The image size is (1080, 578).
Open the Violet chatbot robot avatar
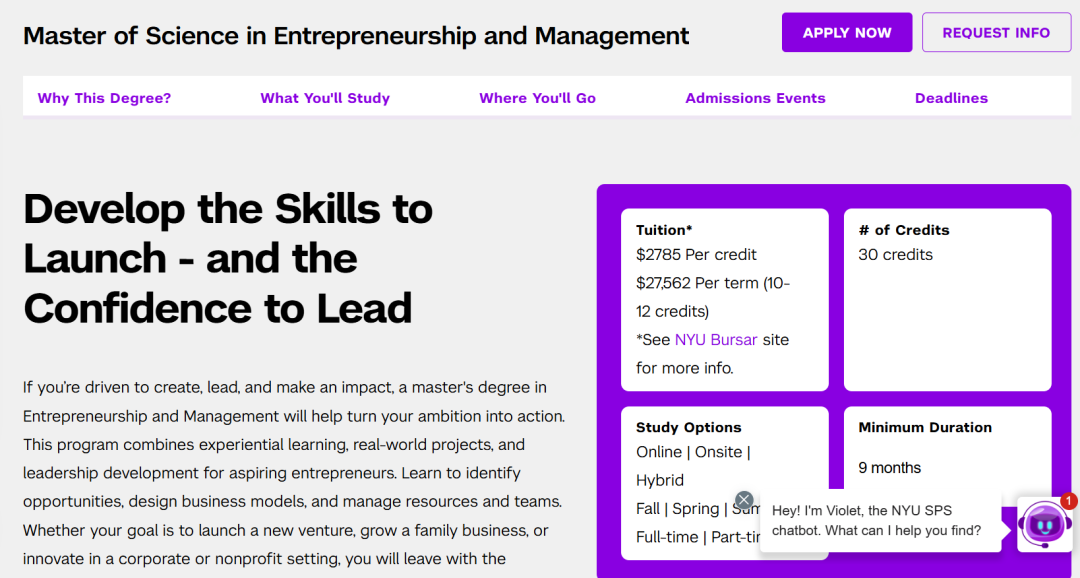pos(1044,524)
